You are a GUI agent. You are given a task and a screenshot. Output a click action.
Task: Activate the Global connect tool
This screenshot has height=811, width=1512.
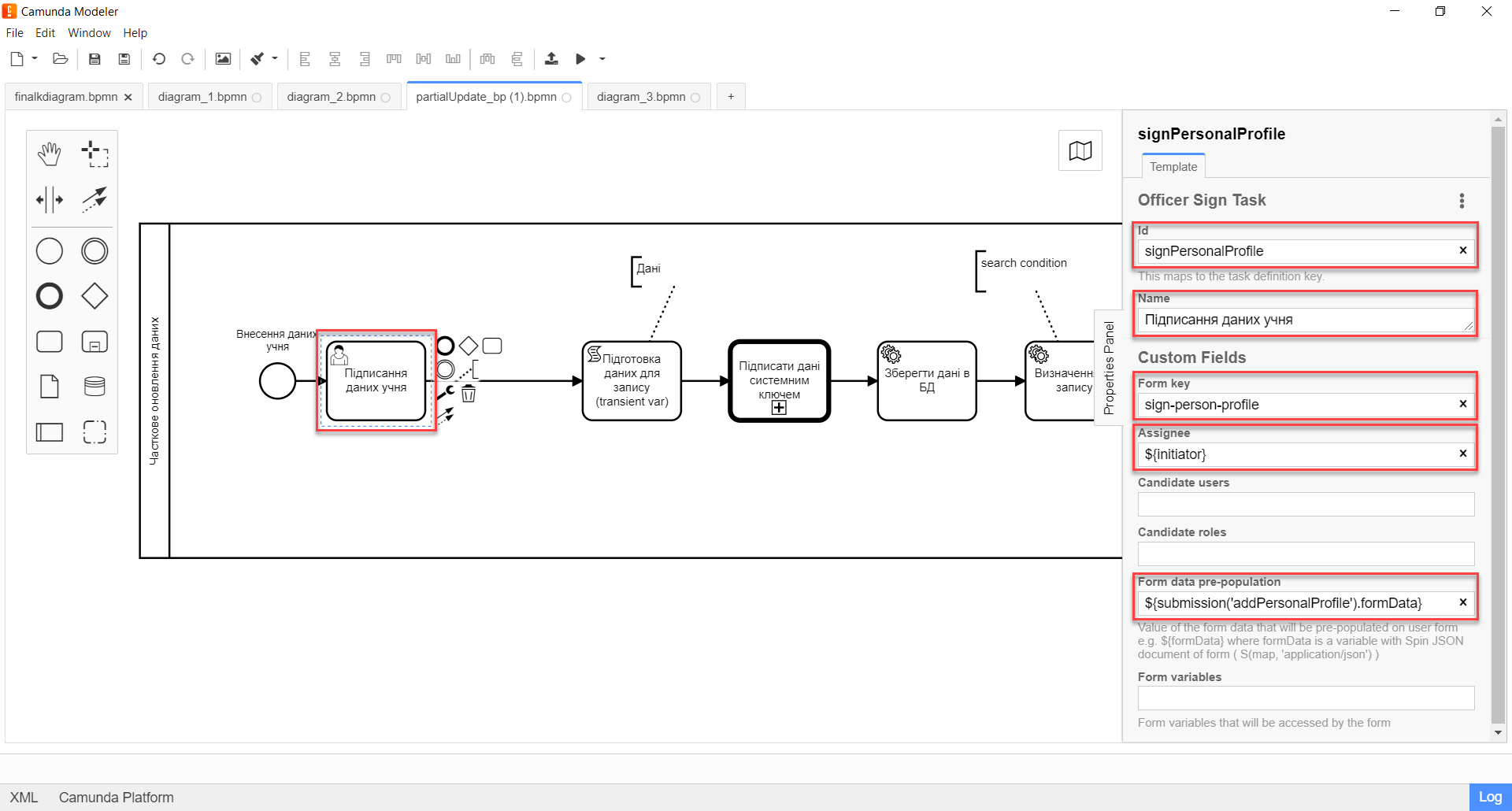click(94, 200)
